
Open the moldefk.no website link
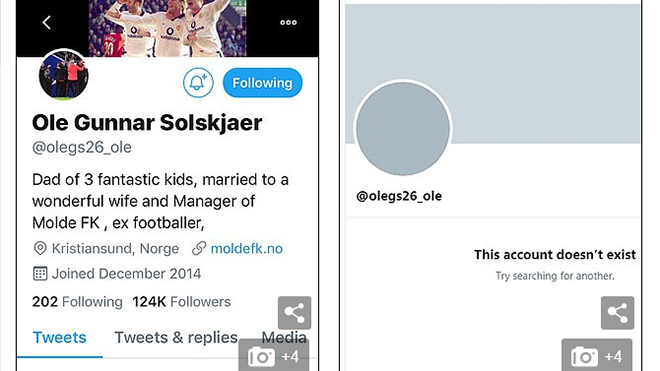tap(247, 248)
